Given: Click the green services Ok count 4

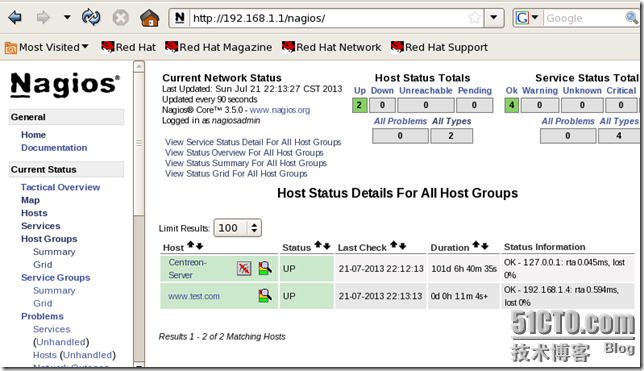Looking at the screenshot, I should [x=511, y=105].
